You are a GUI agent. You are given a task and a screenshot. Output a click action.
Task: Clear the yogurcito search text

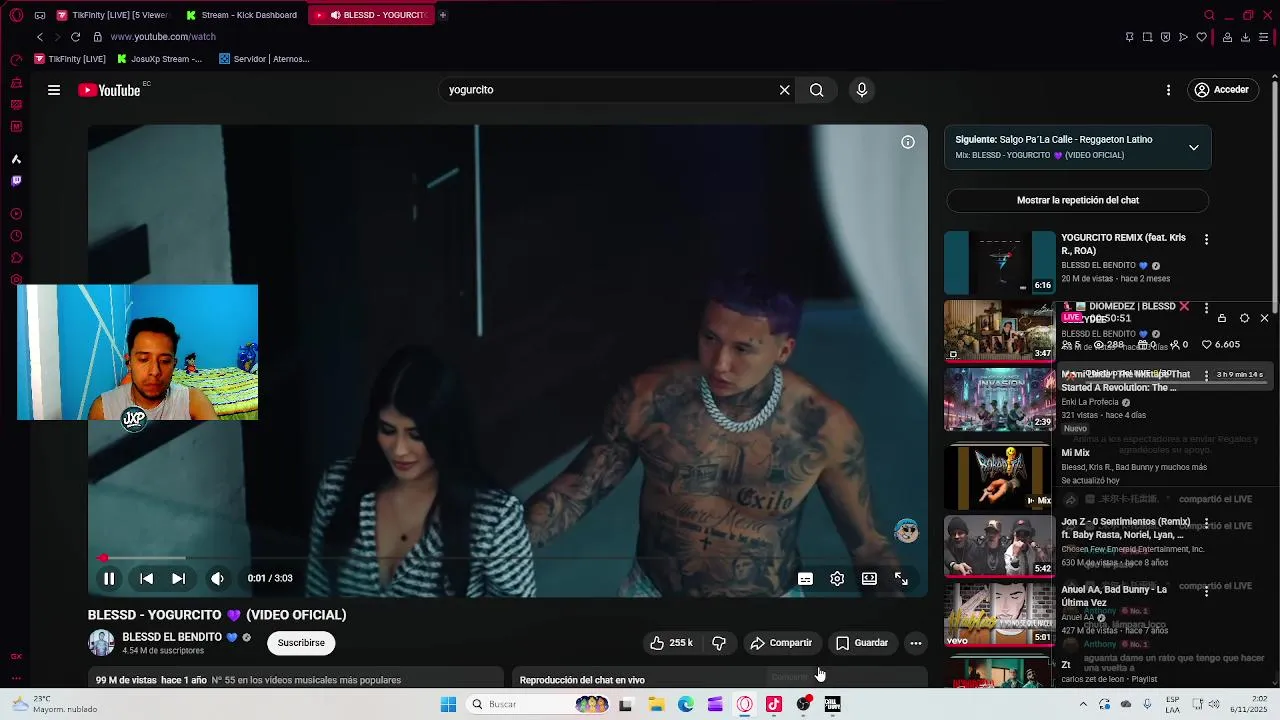tap(785, 90)
